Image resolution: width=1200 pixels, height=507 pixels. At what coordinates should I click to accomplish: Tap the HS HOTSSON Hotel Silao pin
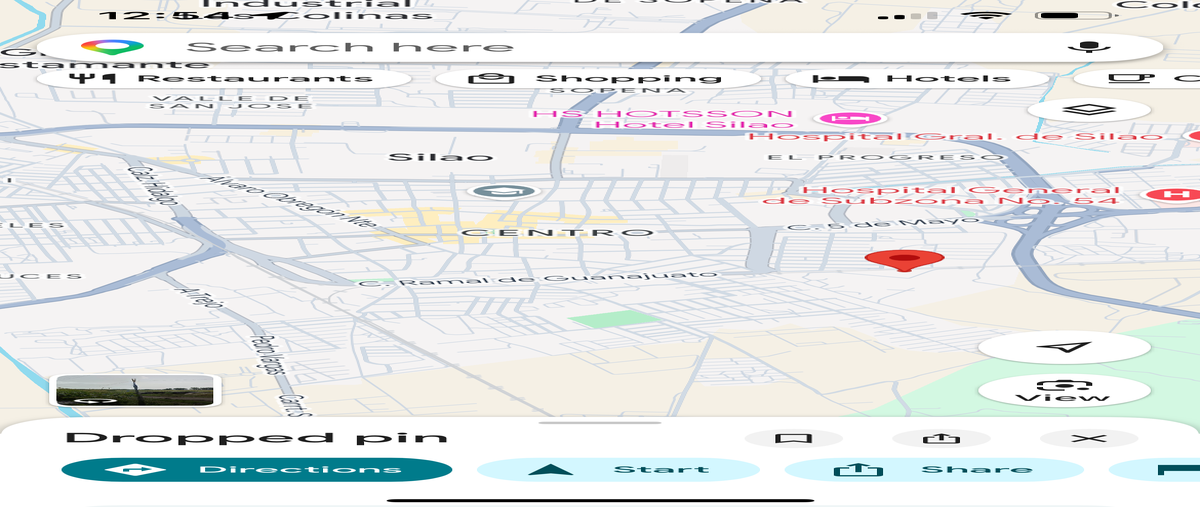(x=849, y=118)
